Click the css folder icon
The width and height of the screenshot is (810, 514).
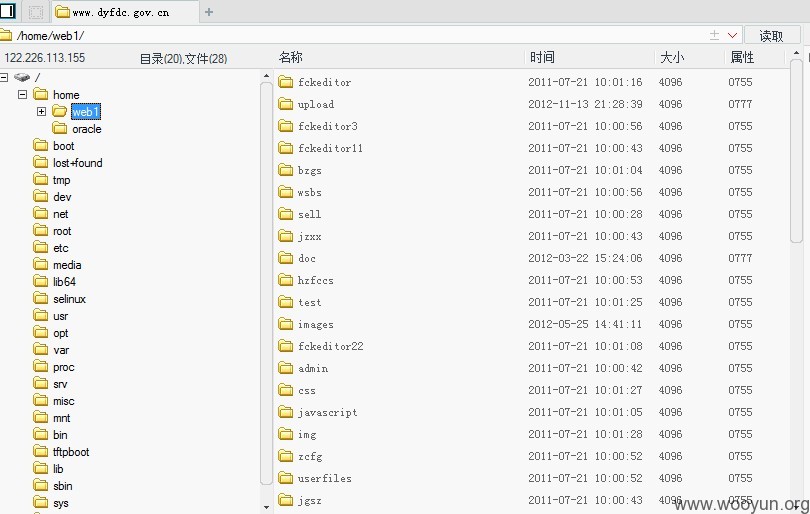[286, 390]
